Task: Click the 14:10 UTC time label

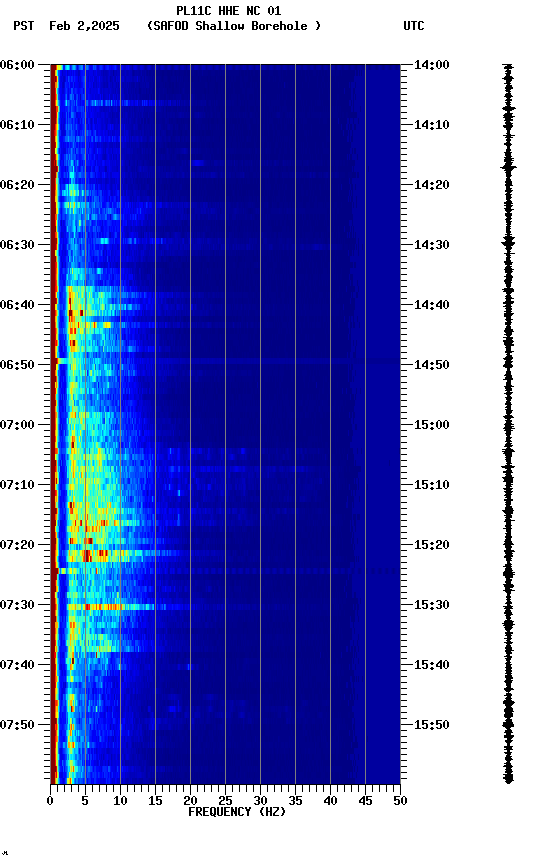Action: click(432, 125)
